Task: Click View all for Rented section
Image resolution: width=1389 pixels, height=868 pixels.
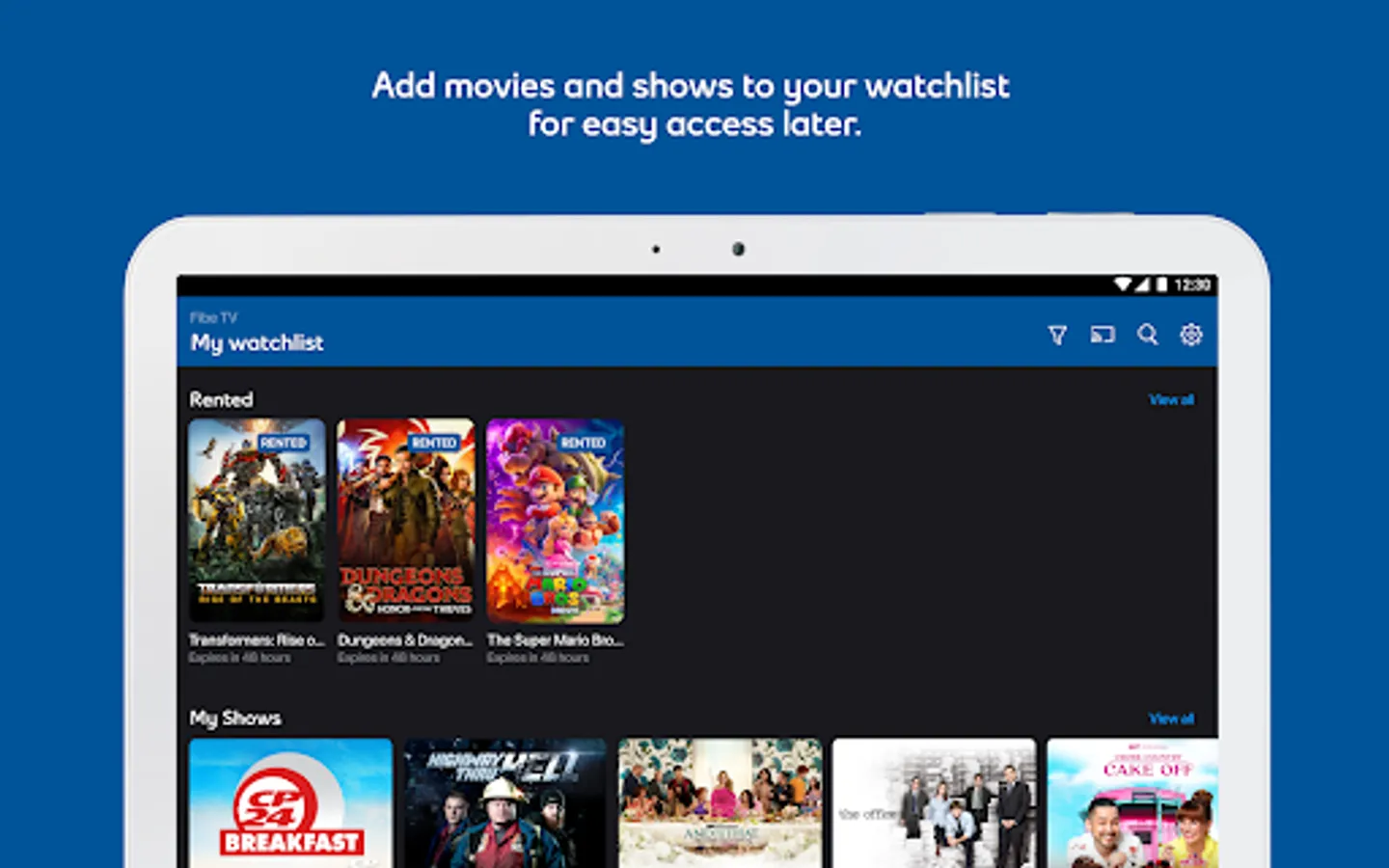Action: 1171,399
